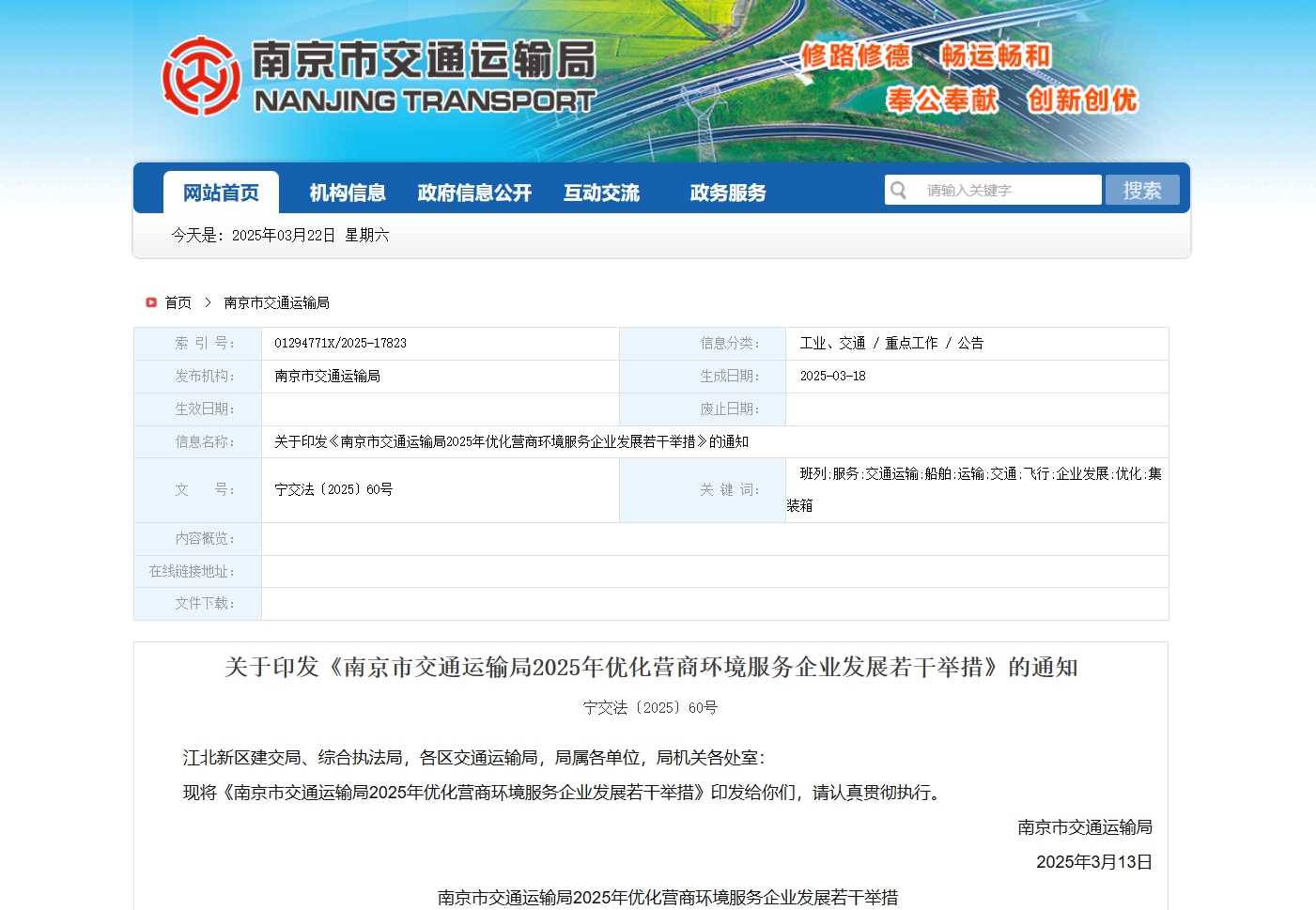Open the 机构信息 menu
1316x910 pixels.
tap(348, 193)
